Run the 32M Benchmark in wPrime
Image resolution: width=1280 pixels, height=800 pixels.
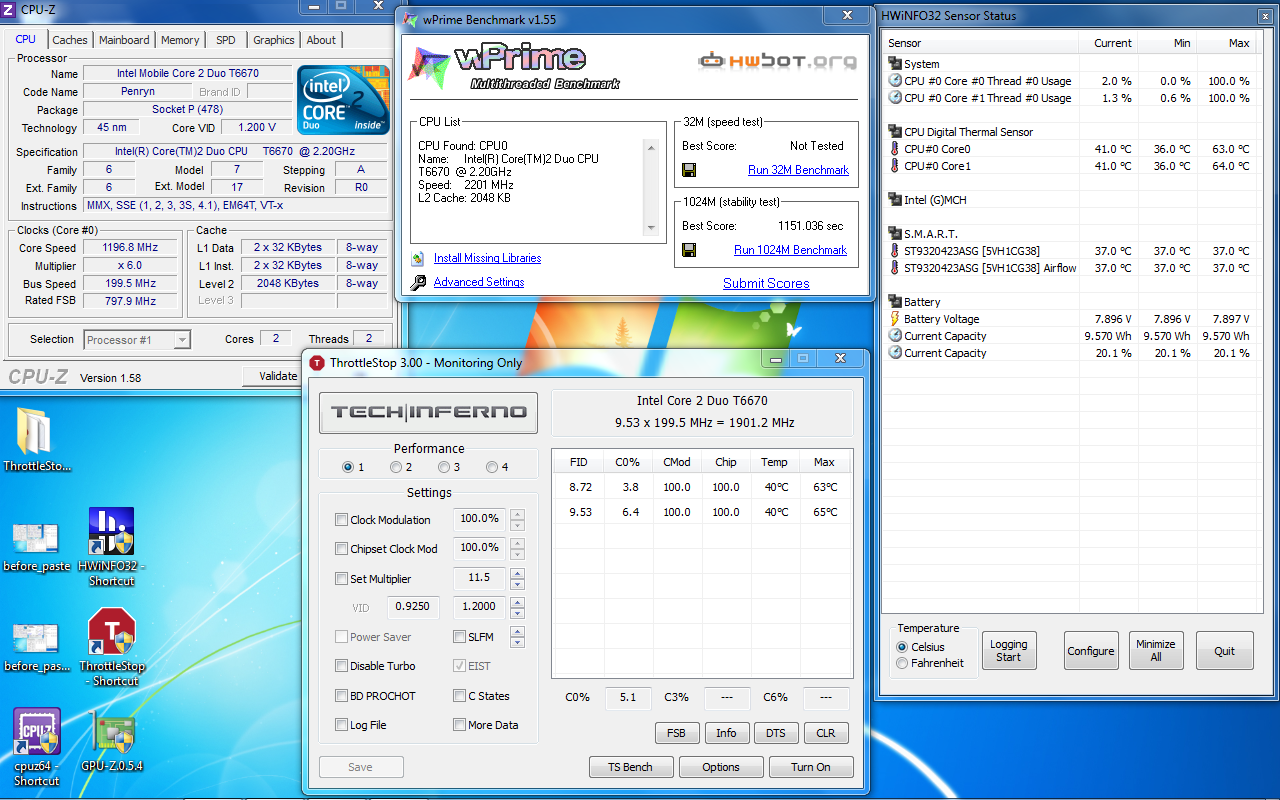tap(798, 170)
